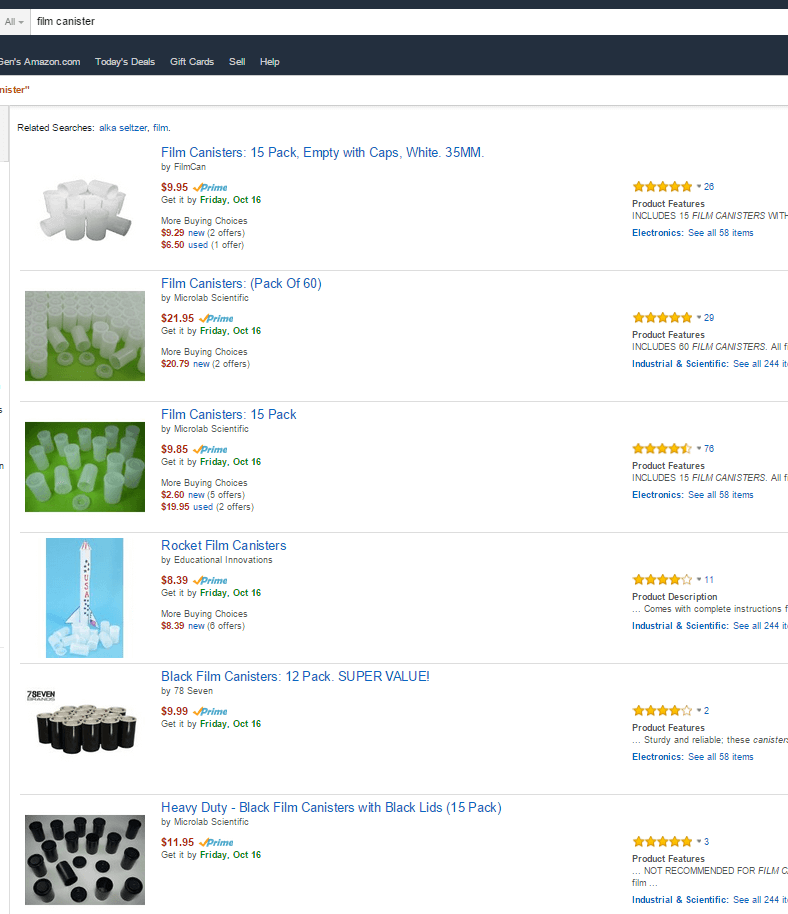Open the Help navigation link

269,62
